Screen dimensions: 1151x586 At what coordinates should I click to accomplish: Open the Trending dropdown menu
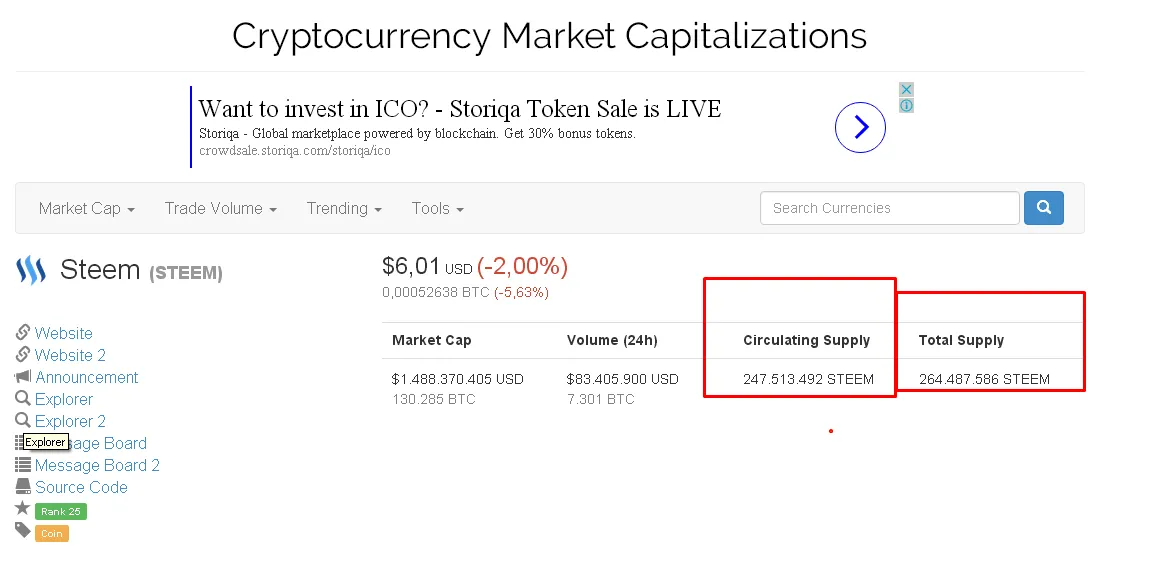(344, 209)
